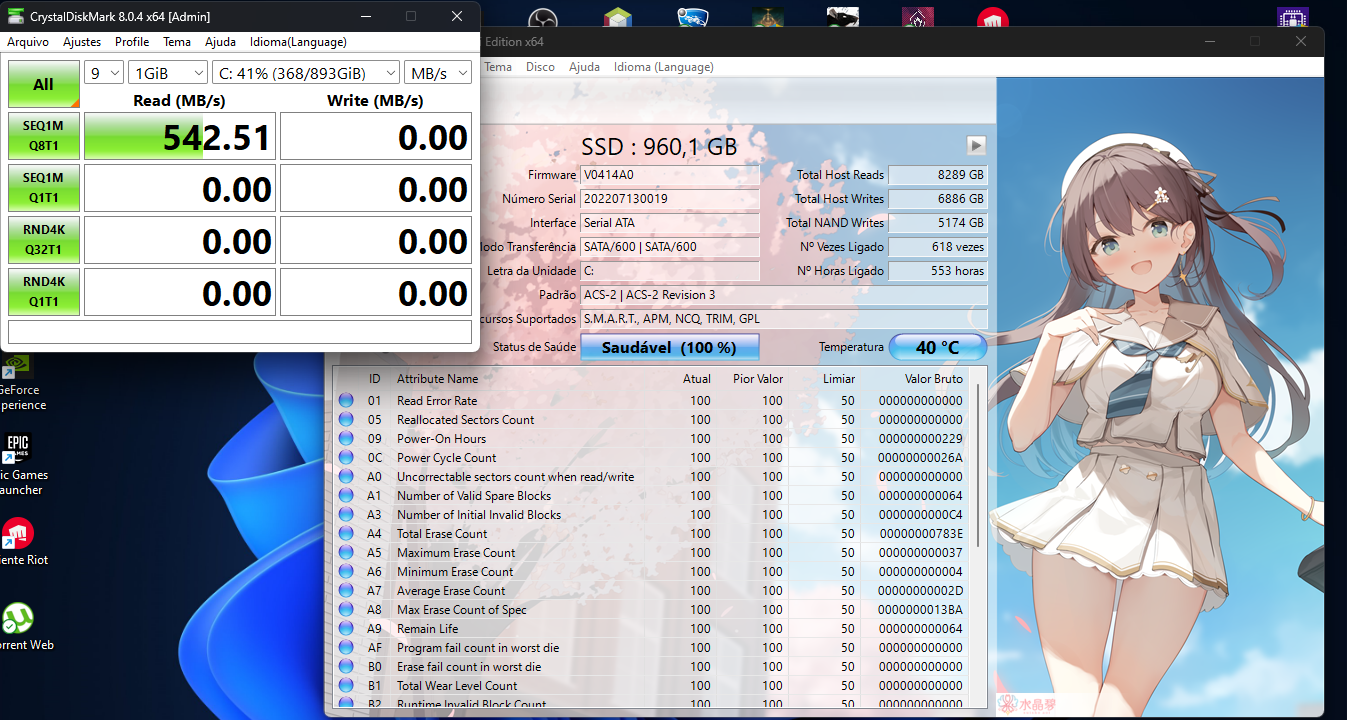The height and width of the screenshot is (720, 1347).
Task: Open Idioma(Language) menu in CrystalDiskMark
Action: tap(298, 42)
